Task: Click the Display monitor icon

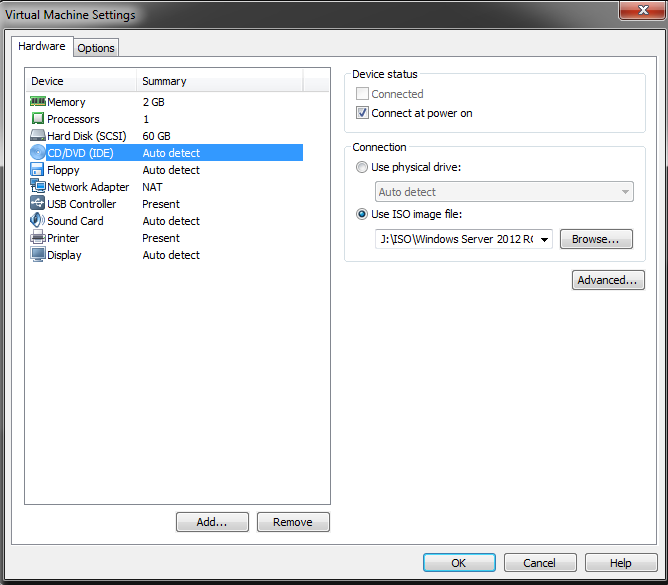Action: (38, 254)
